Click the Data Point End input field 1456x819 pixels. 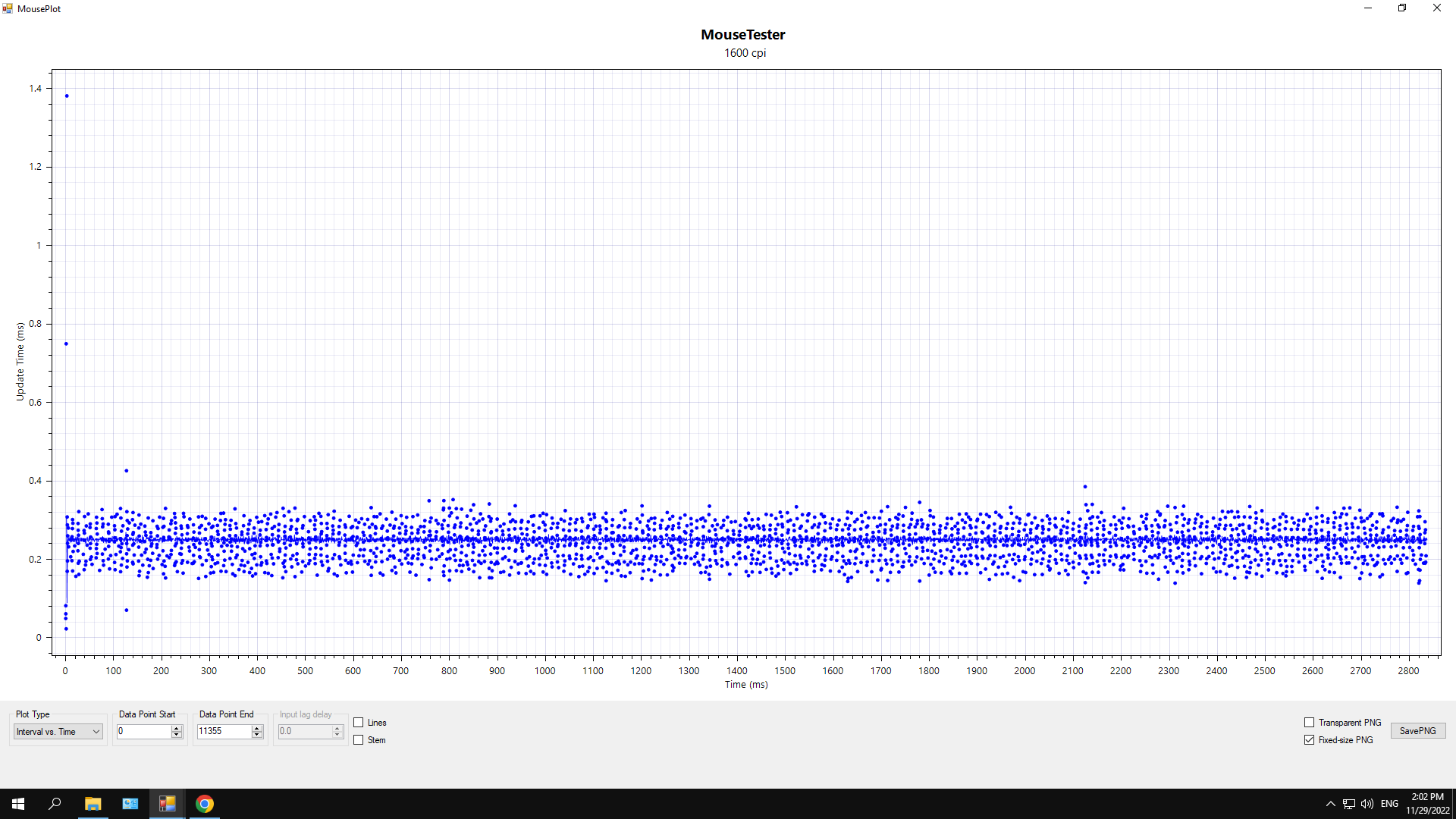click(223, 731)
